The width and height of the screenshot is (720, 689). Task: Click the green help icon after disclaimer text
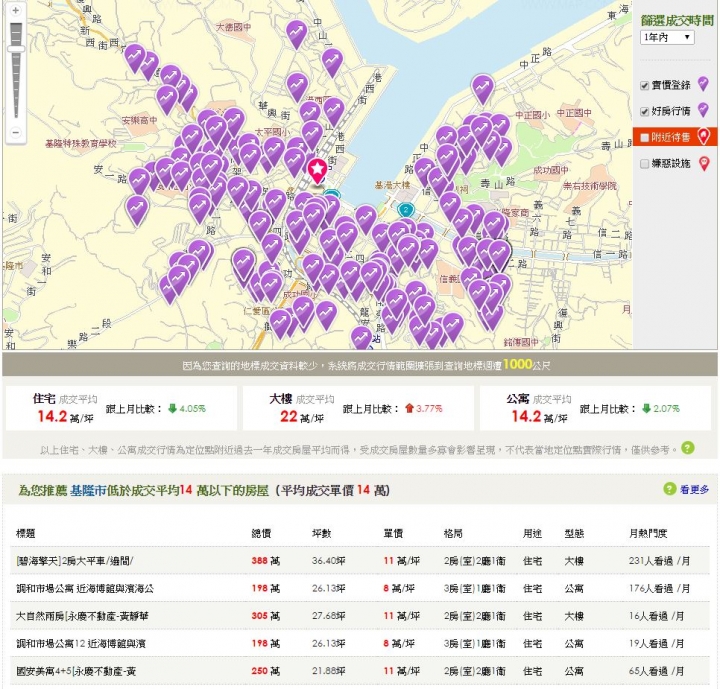(688, 448)
